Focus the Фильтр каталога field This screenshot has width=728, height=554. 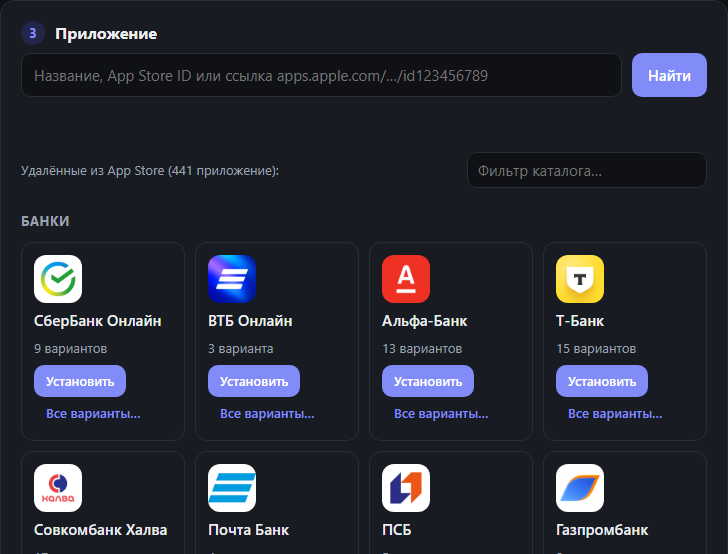coord(587,170)
